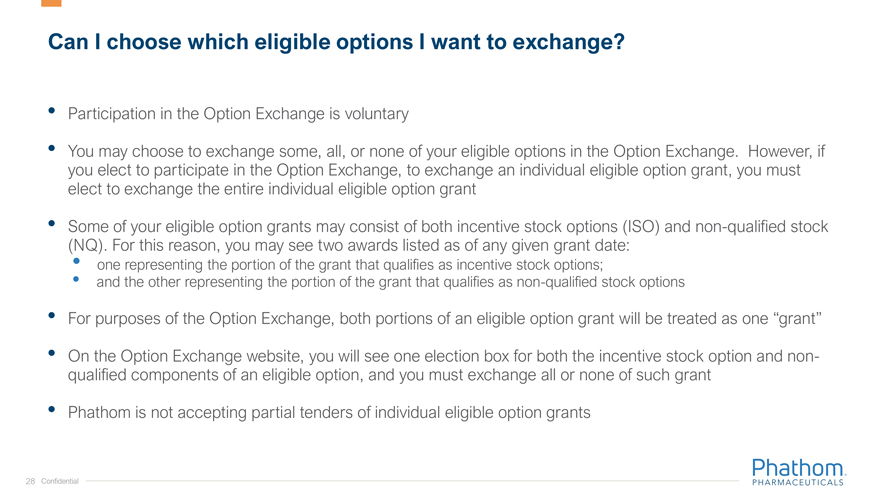The width and height of the screenshot is (880, 495).
Task: Click the orange accent block above the title
Action: (51, 3)
